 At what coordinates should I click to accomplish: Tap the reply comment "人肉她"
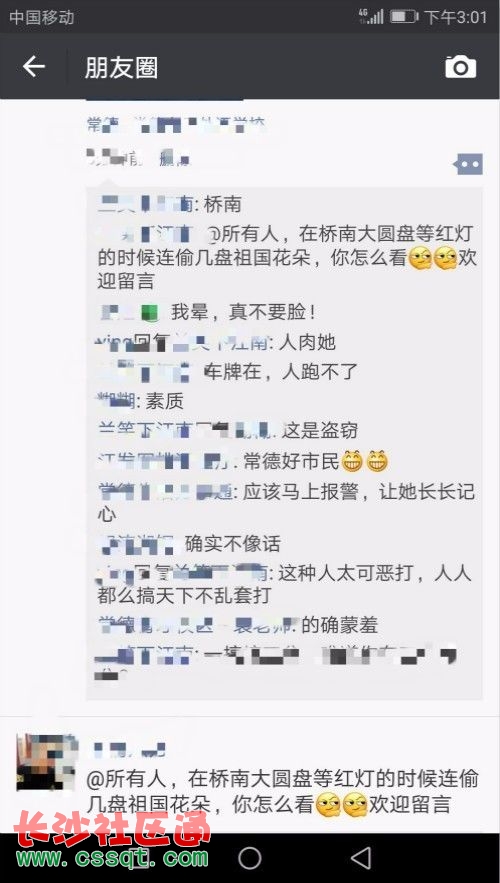point(307,342)
